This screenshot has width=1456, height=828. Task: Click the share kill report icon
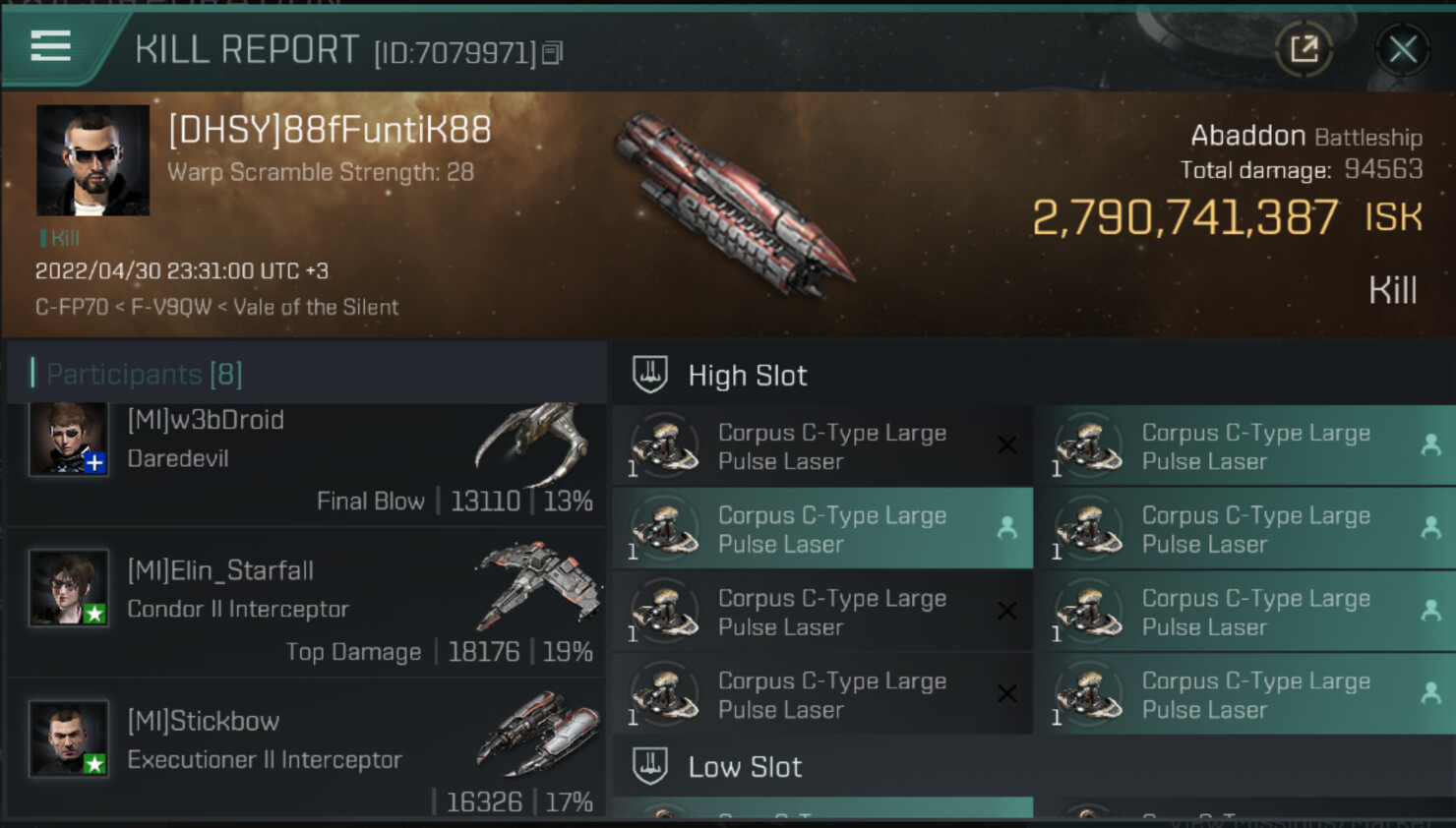pyautogui.click(x=1304, y=48)
